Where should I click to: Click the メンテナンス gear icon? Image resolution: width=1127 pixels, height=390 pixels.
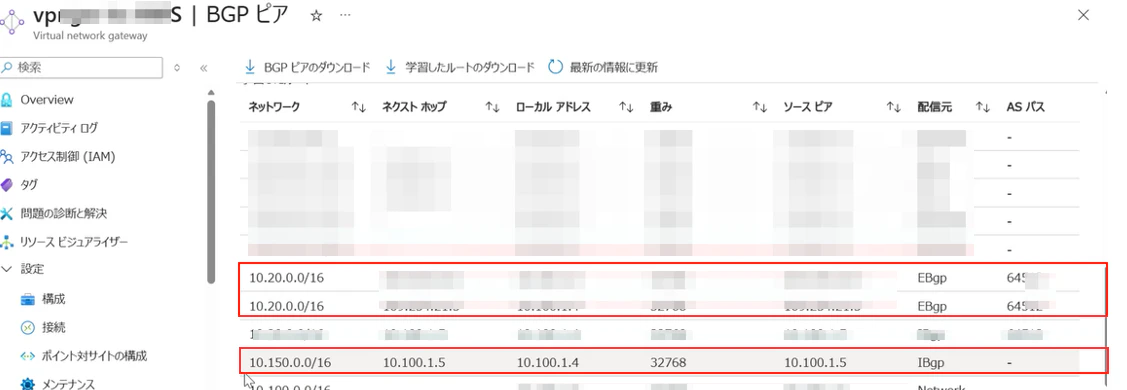click(27, 384)
